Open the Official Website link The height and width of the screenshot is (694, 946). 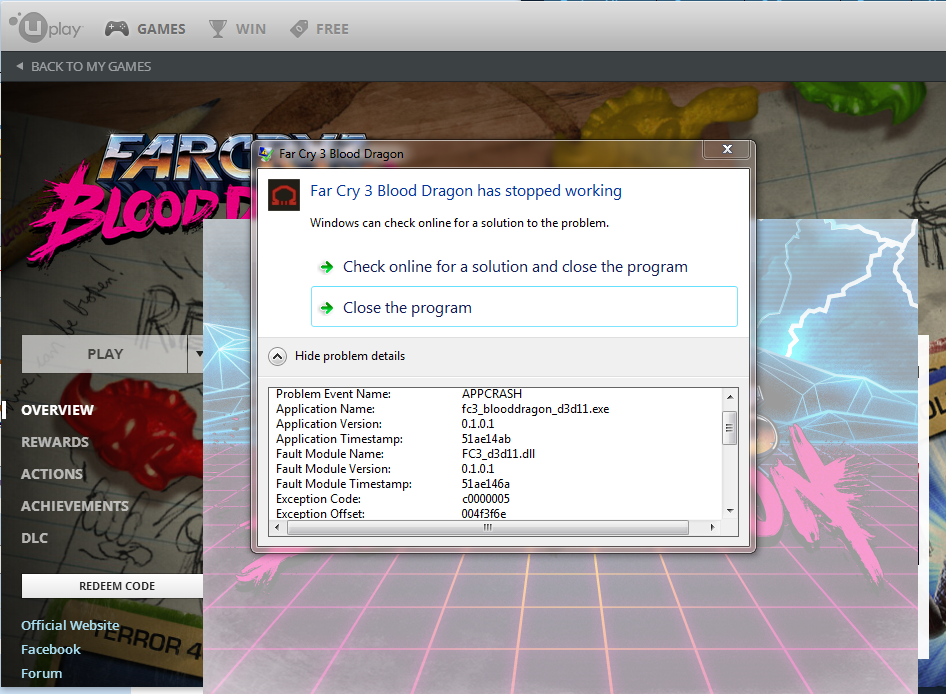point(70,625)
